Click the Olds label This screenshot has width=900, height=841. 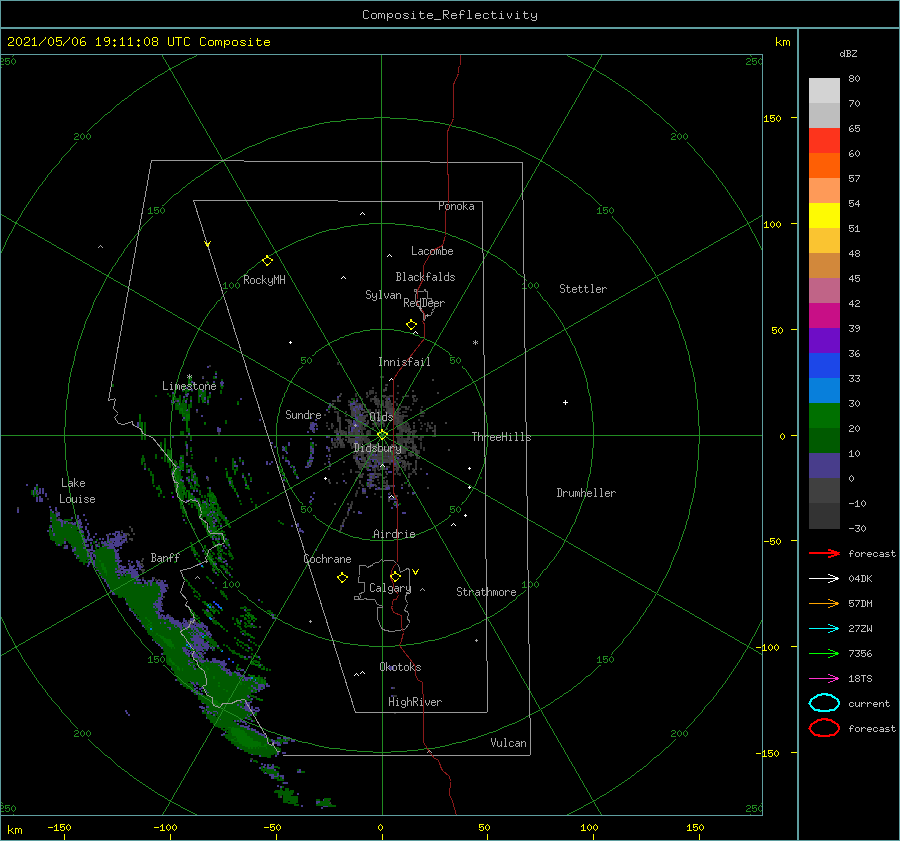coord(381,417)
